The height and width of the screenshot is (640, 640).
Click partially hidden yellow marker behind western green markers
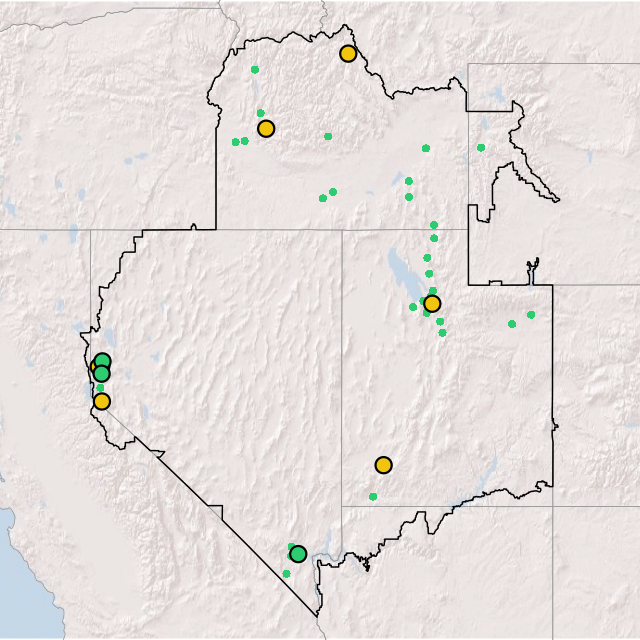click(x=94, y=367)
